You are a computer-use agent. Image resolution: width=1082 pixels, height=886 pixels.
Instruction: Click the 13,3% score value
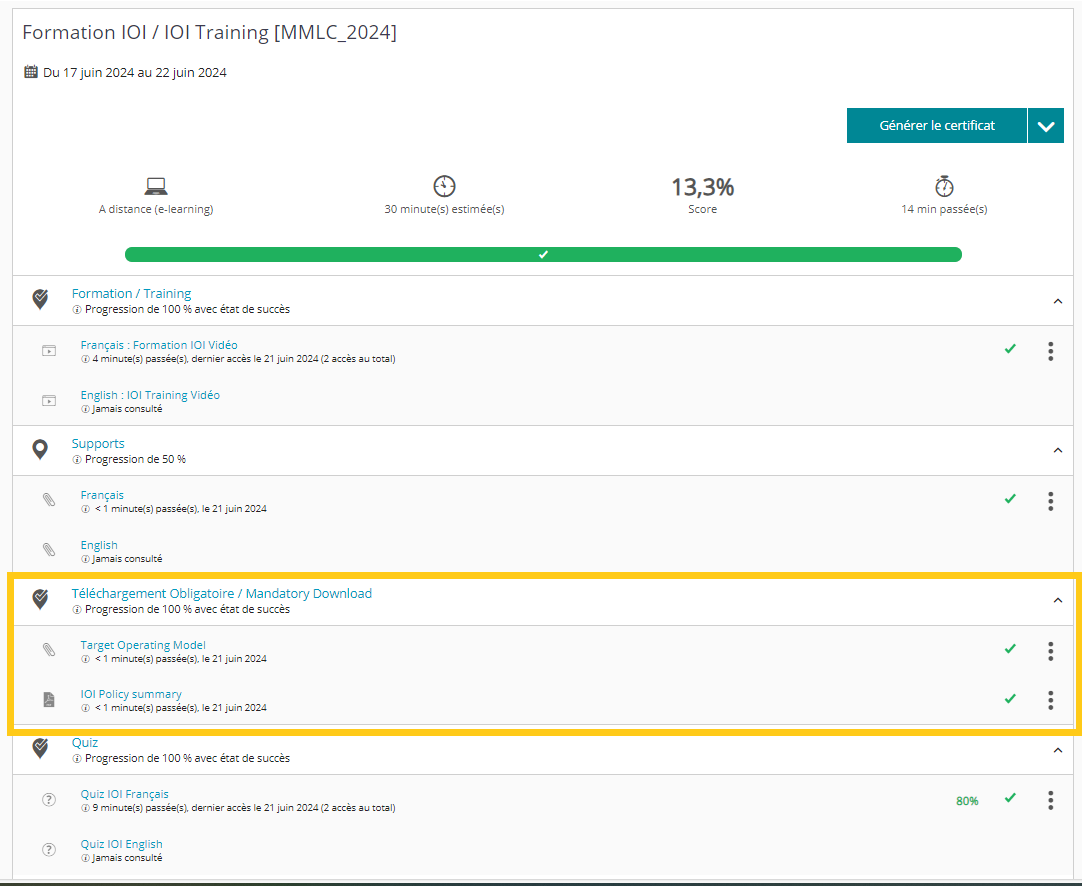pos(702,187)
